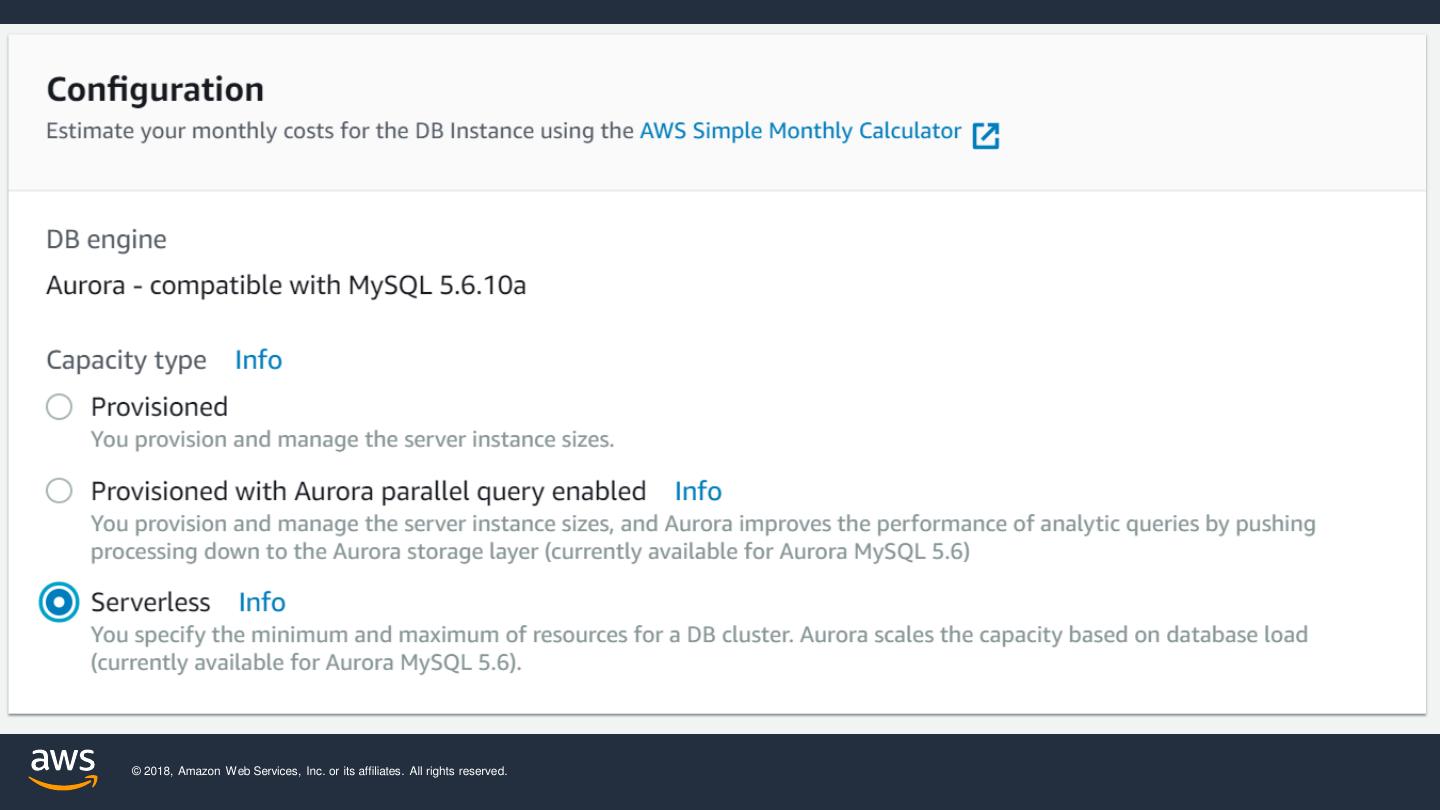Select the Provisioned capacity type radio button

60,407
